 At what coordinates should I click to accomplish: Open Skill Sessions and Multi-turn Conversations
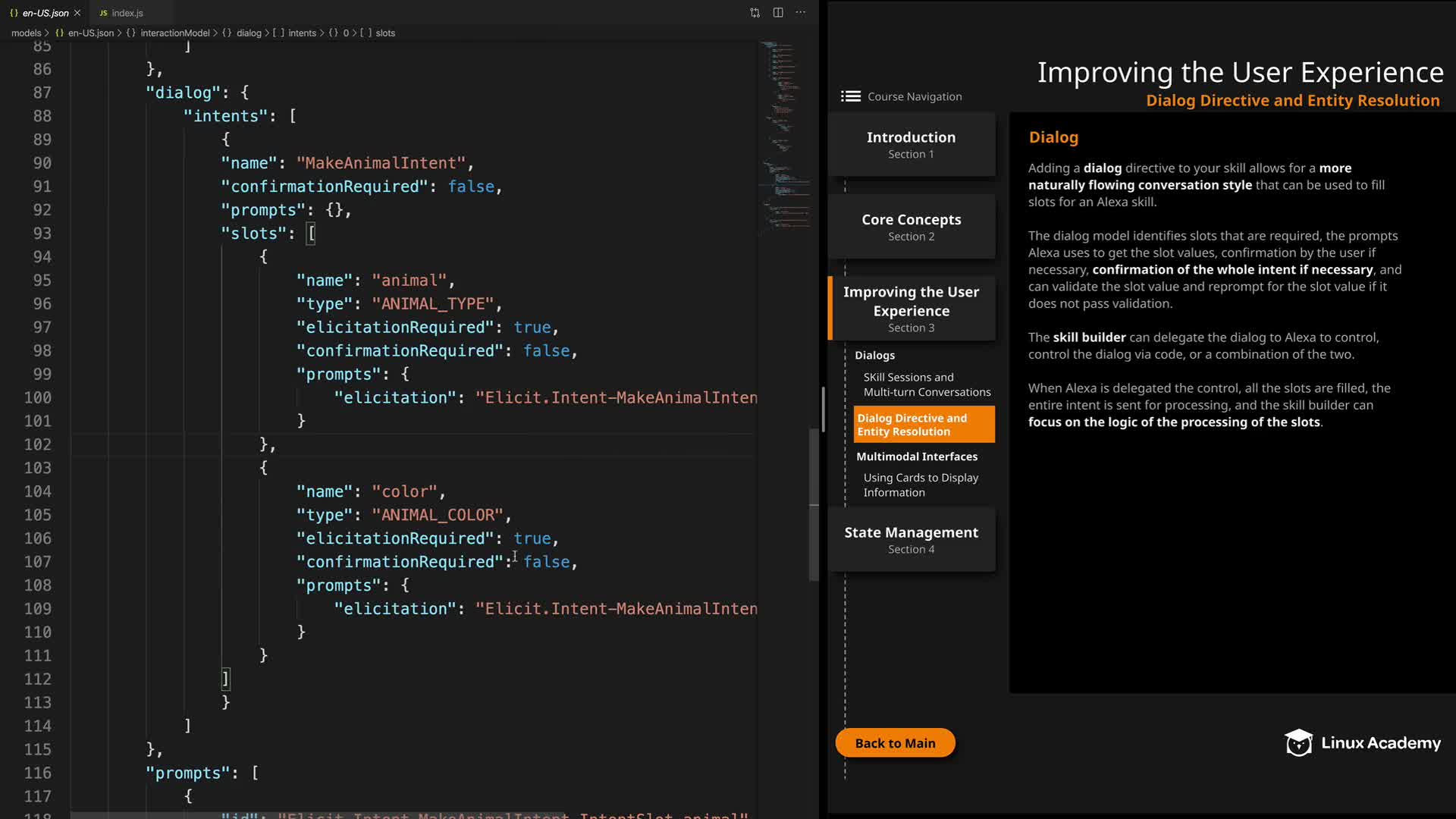[x=926, y=384]
